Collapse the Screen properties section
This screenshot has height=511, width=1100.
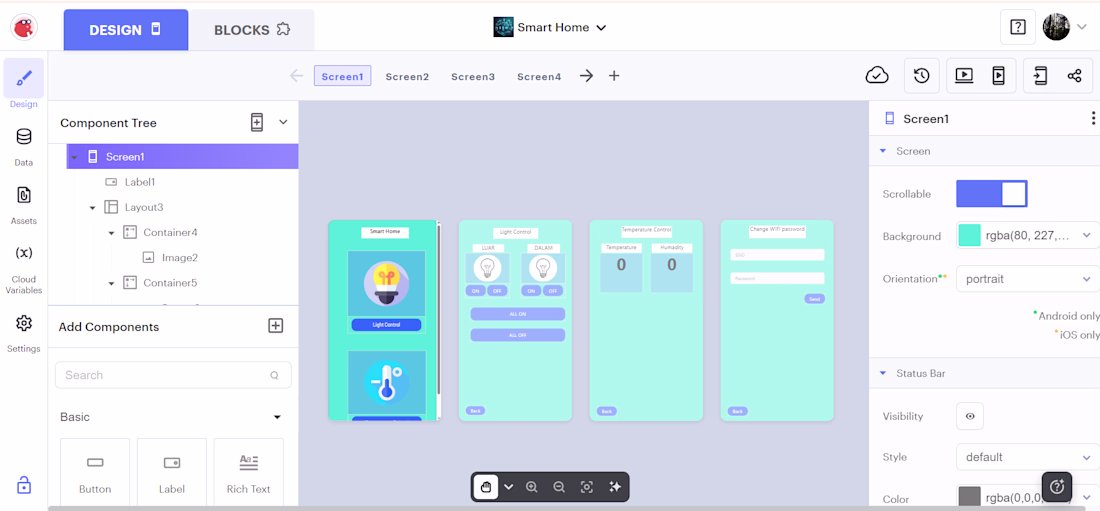[883, 151]
